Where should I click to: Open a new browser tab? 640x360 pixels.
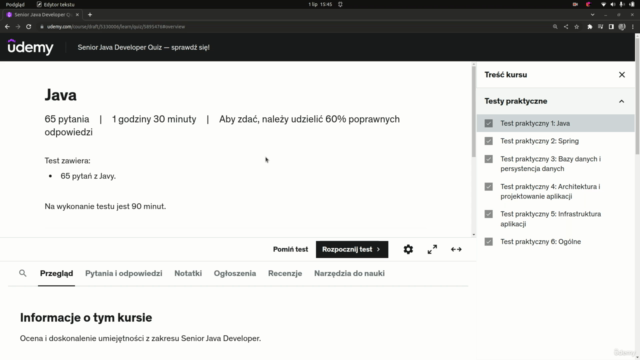pos(90,15)
